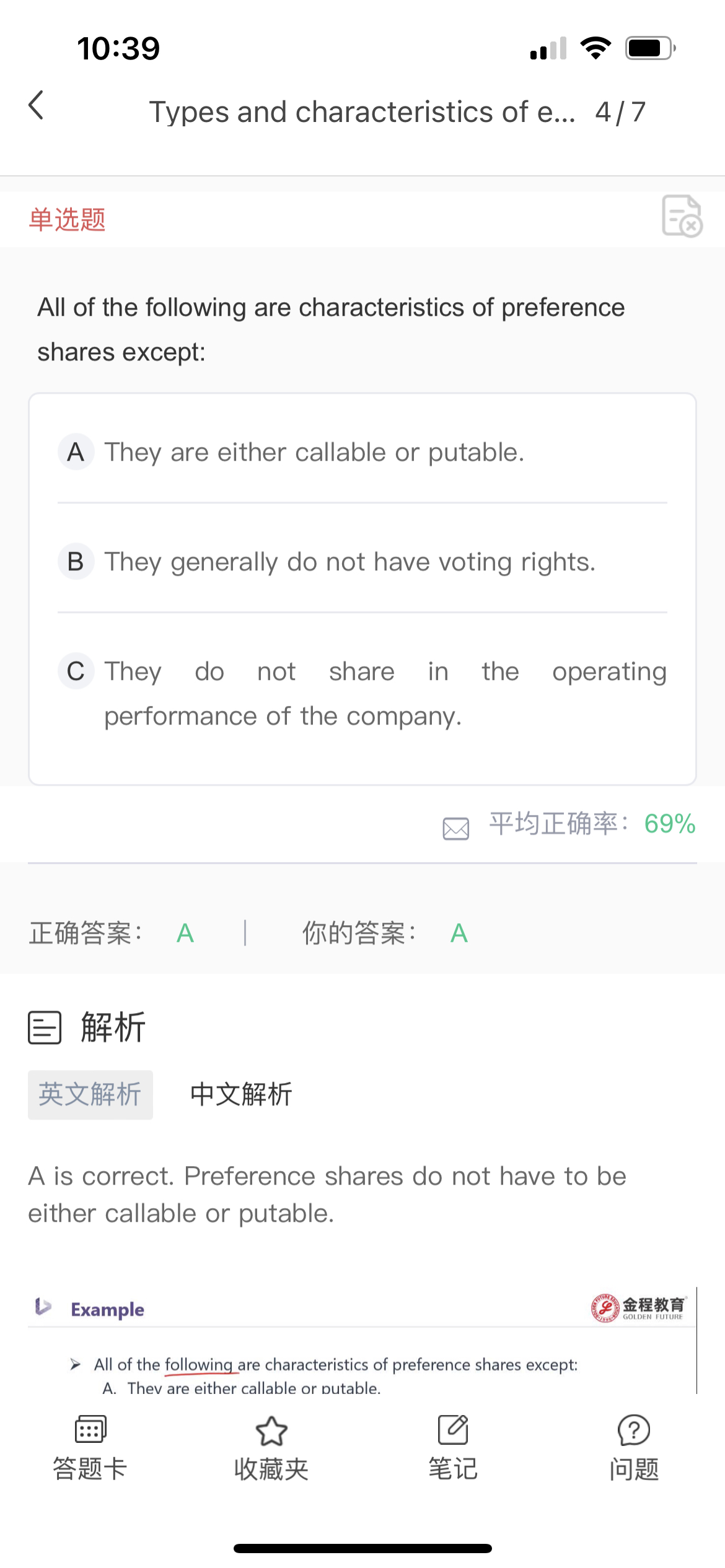
Task: Tap the 4/7 question progress indicator
Action: [620, 112]
